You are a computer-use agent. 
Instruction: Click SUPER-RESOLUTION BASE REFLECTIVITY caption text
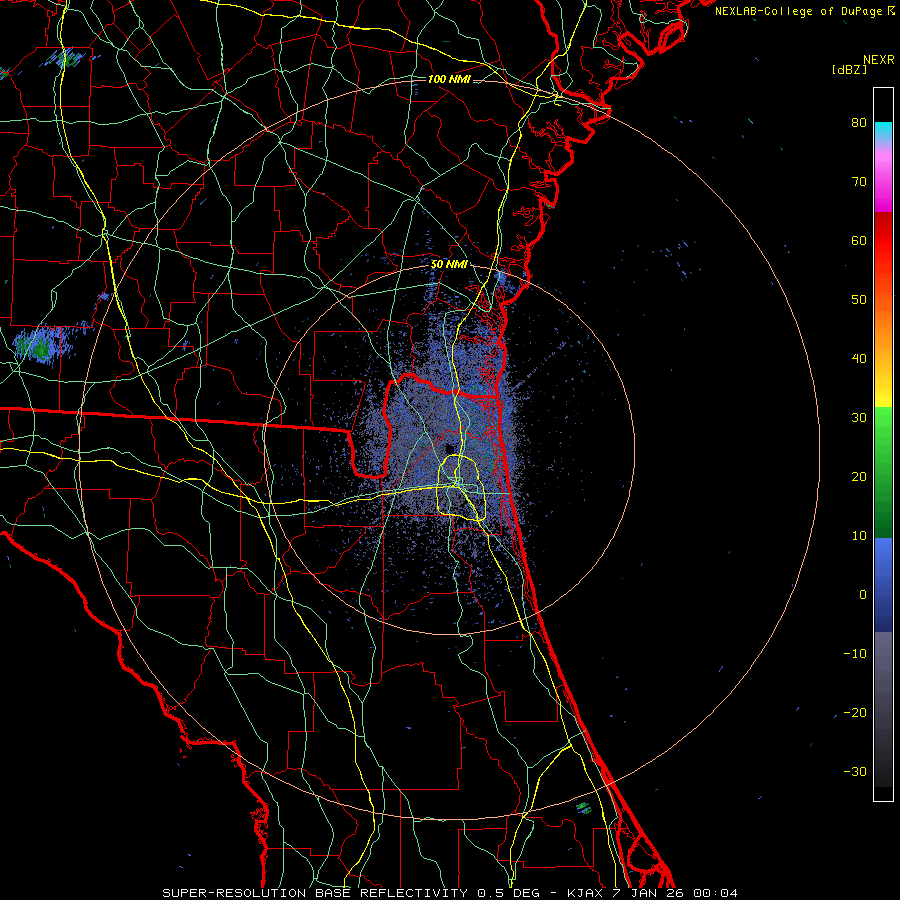[315, 893]
